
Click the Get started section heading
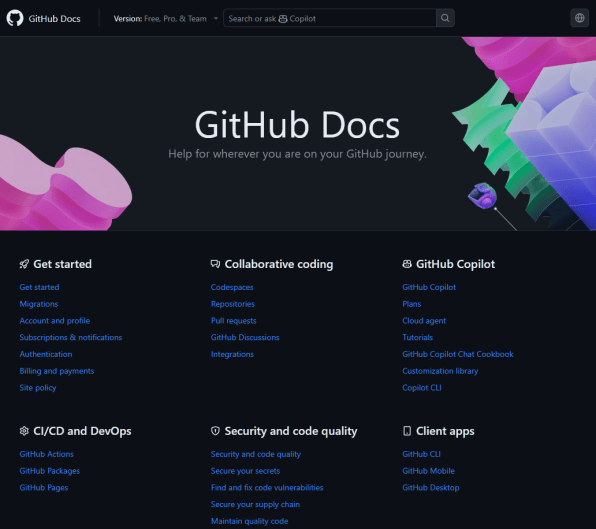click(x=62, y=264)
